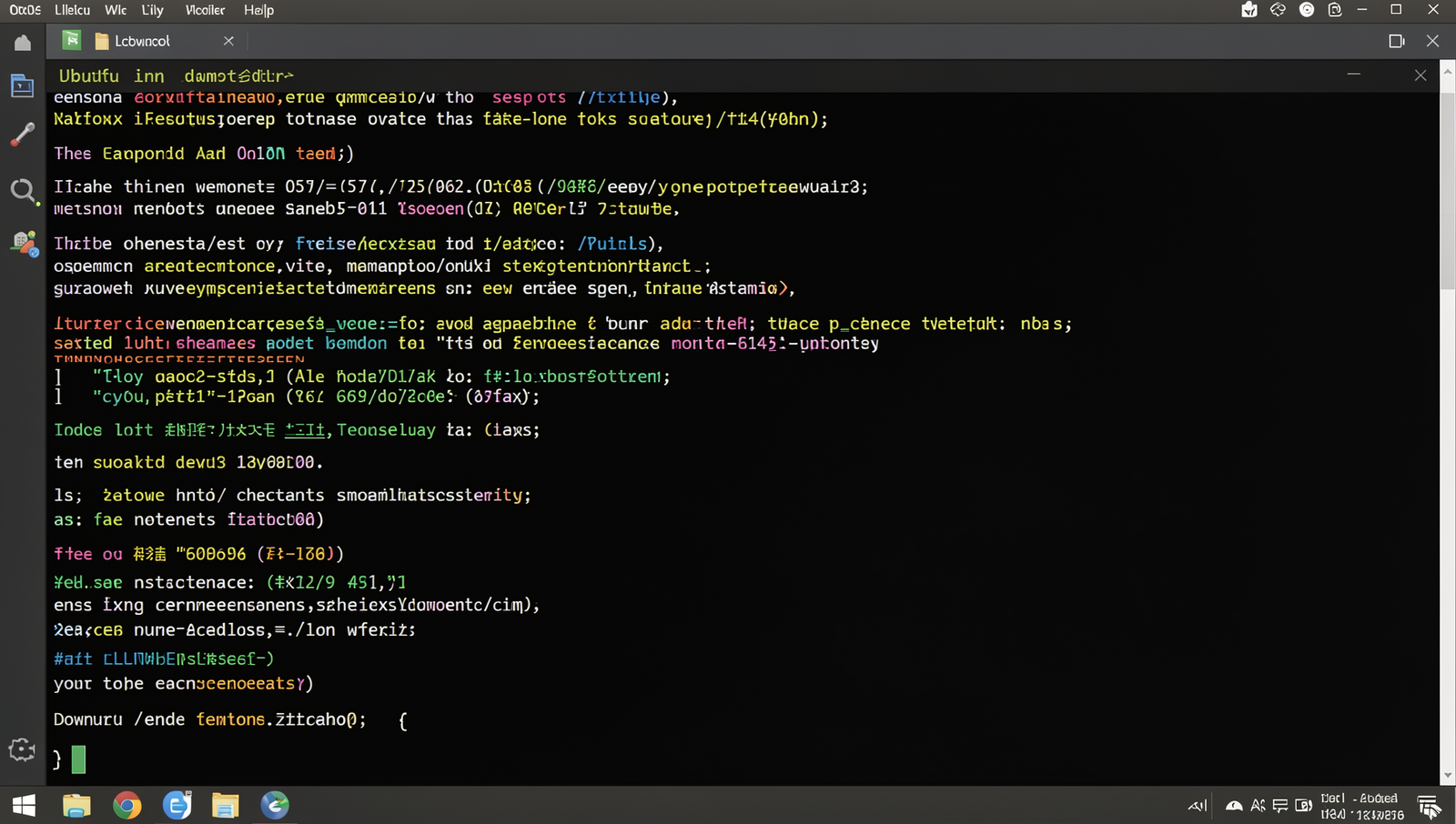Click the language 'A' tray icon

point(1259,805)
